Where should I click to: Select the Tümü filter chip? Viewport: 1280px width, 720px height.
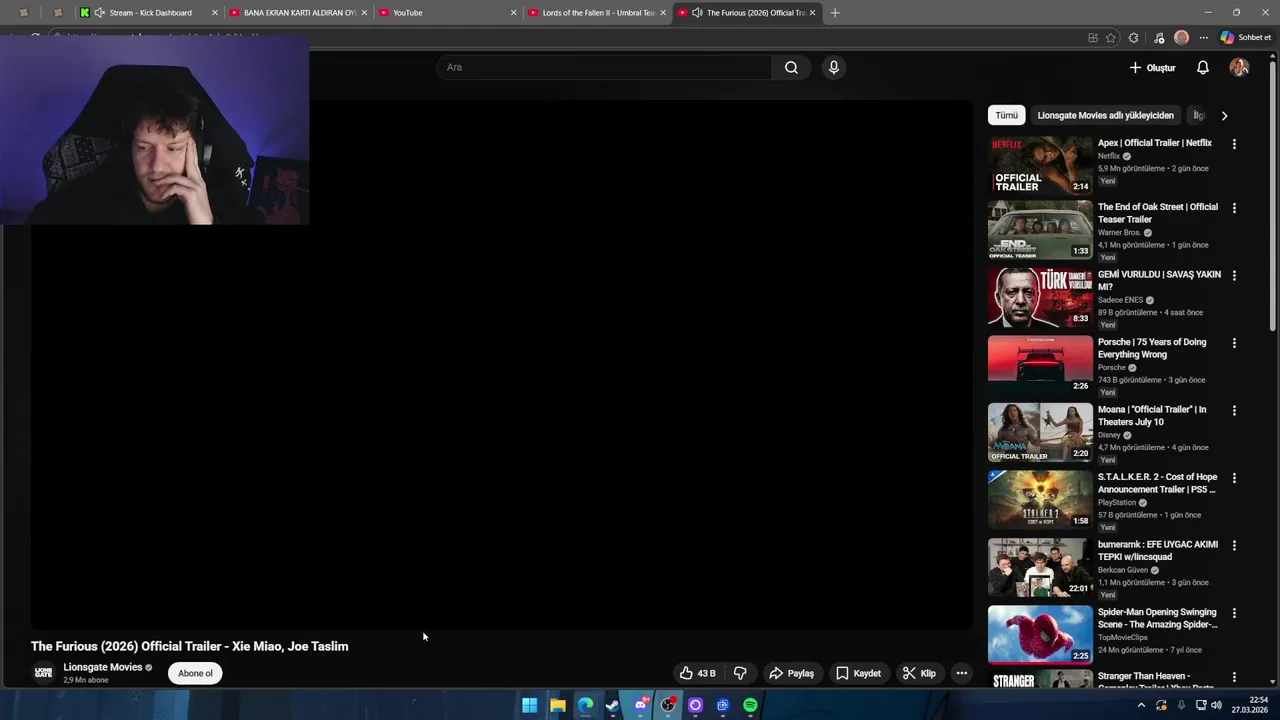(x=1006, y=115)
